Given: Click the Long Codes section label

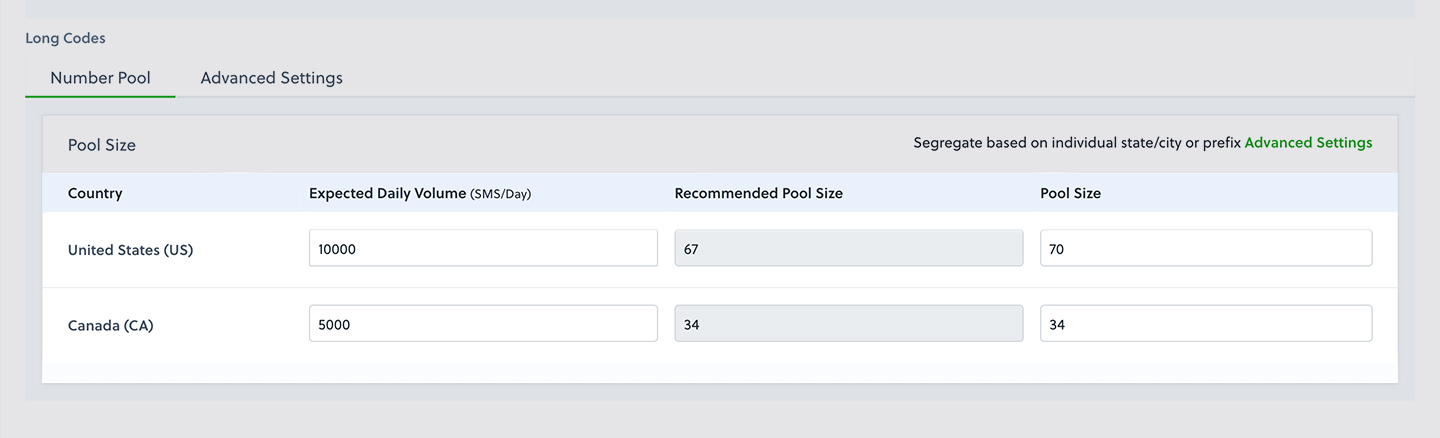Looking at the screenshot, I should point(65,38).
